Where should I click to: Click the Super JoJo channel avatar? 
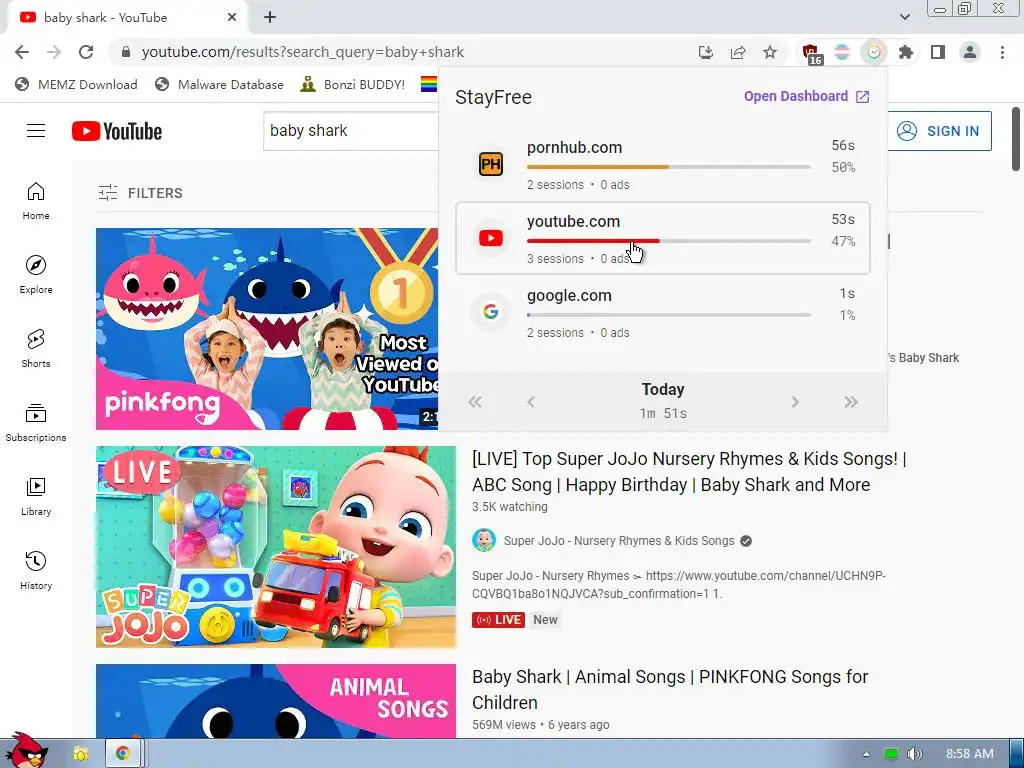(484, 541)
